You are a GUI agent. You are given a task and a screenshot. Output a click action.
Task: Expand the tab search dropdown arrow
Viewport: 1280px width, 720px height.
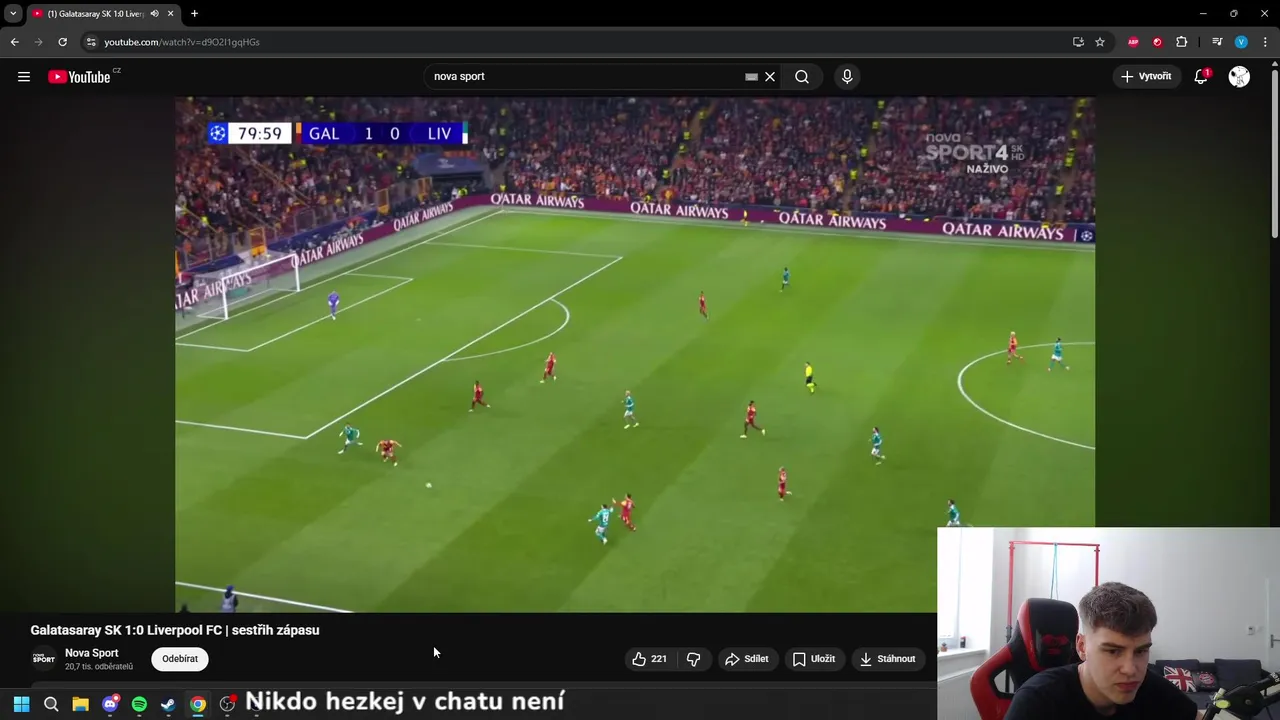click(13, 14)
